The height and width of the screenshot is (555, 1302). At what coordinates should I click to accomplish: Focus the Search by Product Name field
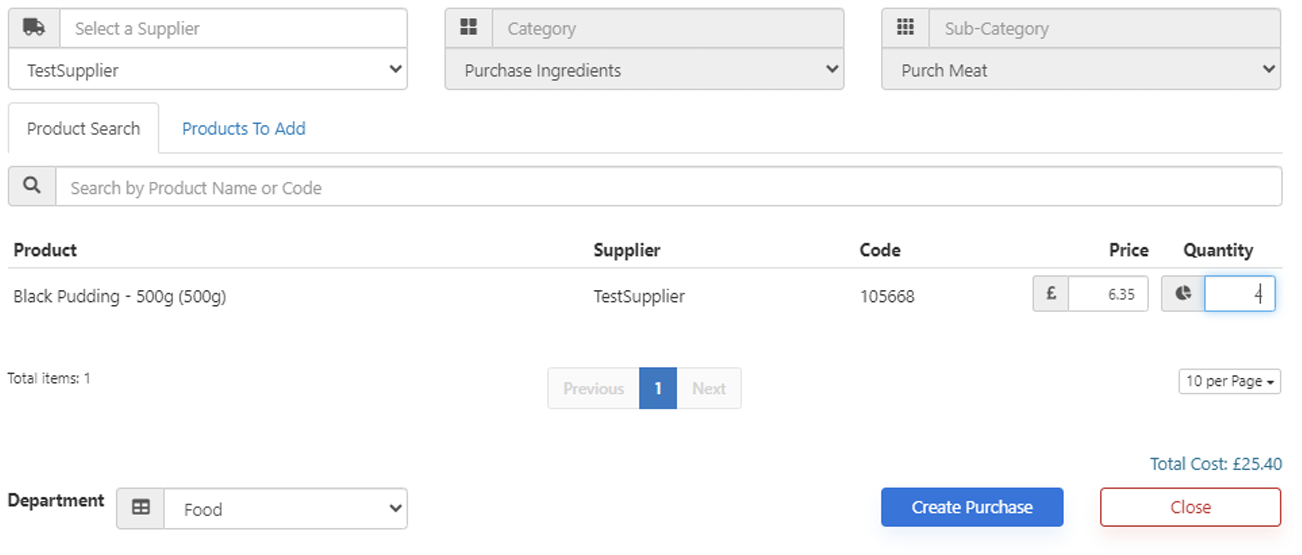[668, 187]
